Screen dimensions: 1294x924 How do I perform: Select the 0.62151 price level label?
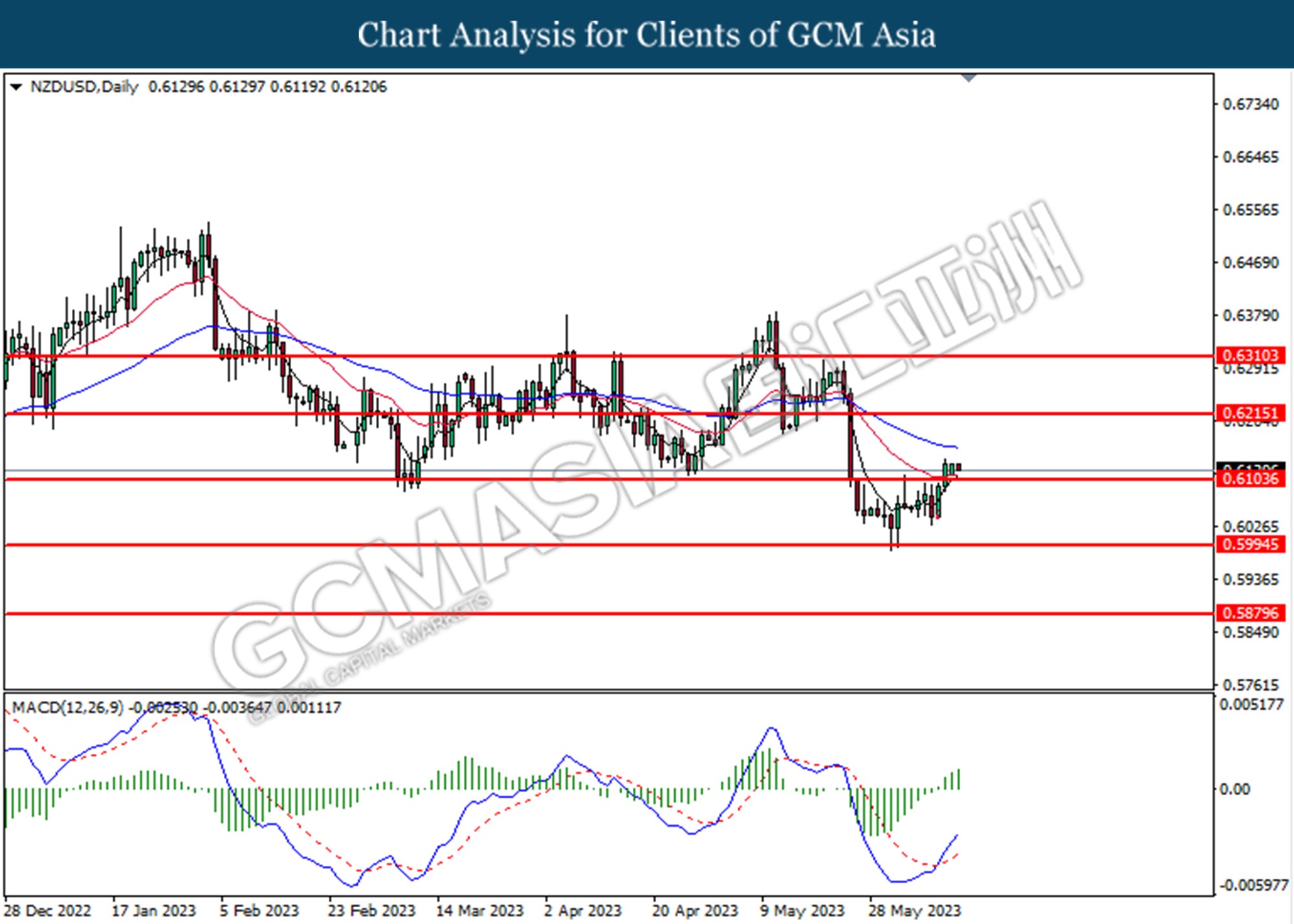pyautogui.click(x=1251, y=413)
